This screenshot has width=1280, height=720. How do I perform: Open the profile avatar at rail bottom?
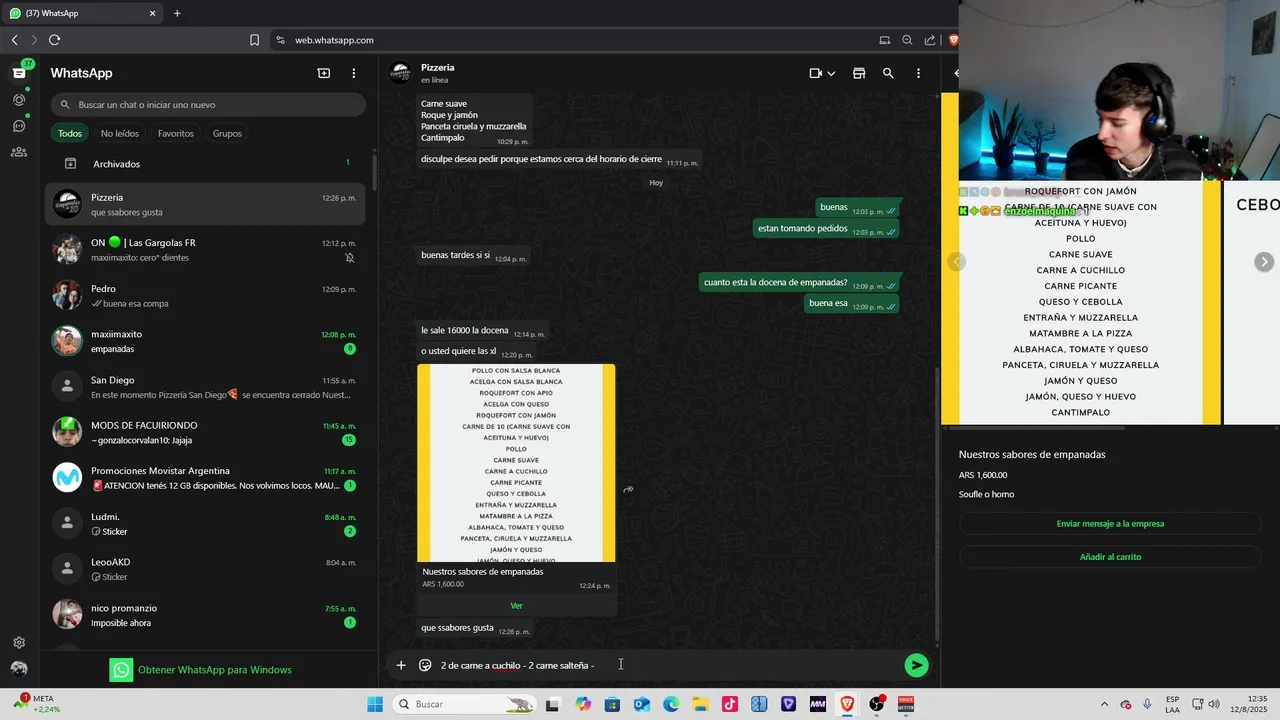click(x=19, y=669)
